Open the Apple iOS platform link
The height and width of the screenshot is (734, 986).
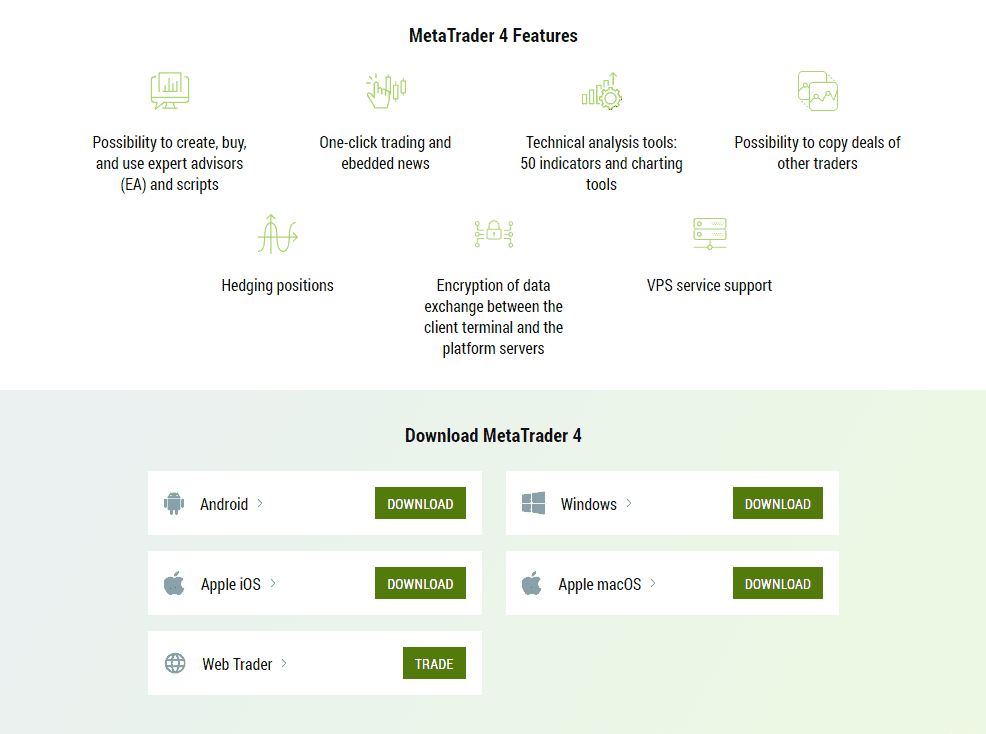(231, 584)
